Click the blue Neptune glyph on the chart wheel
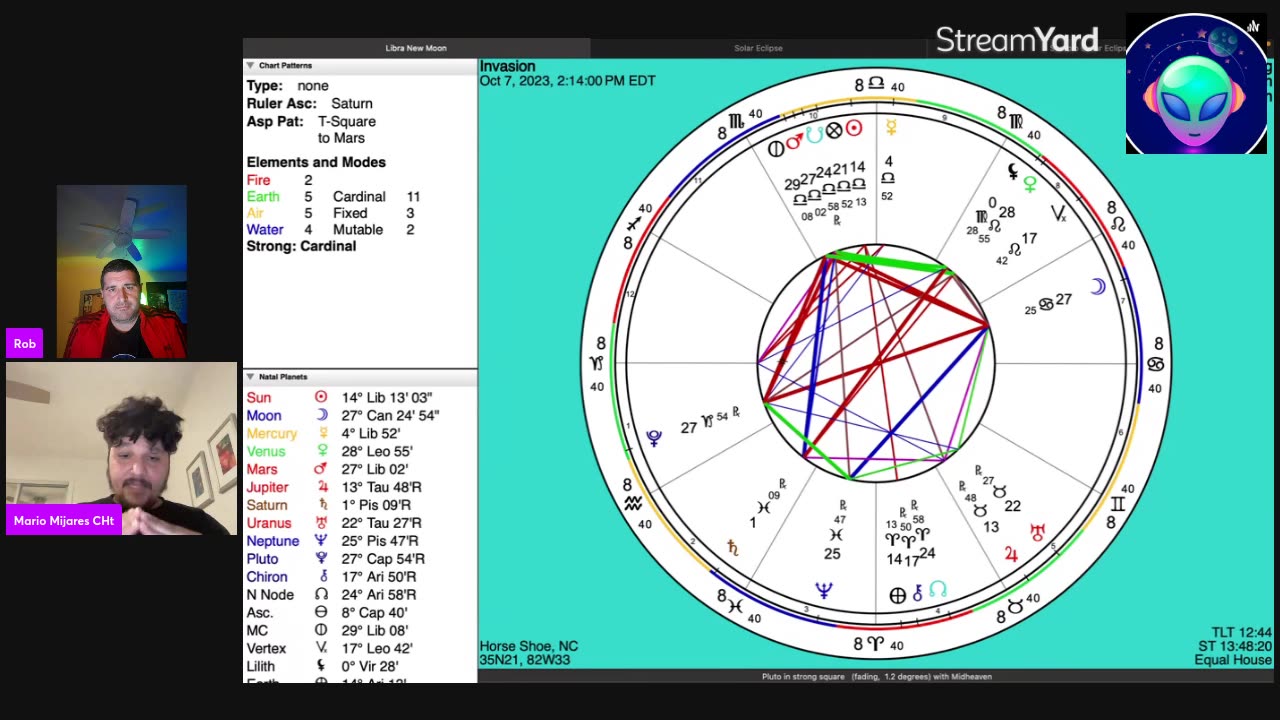 click(824, 591)
